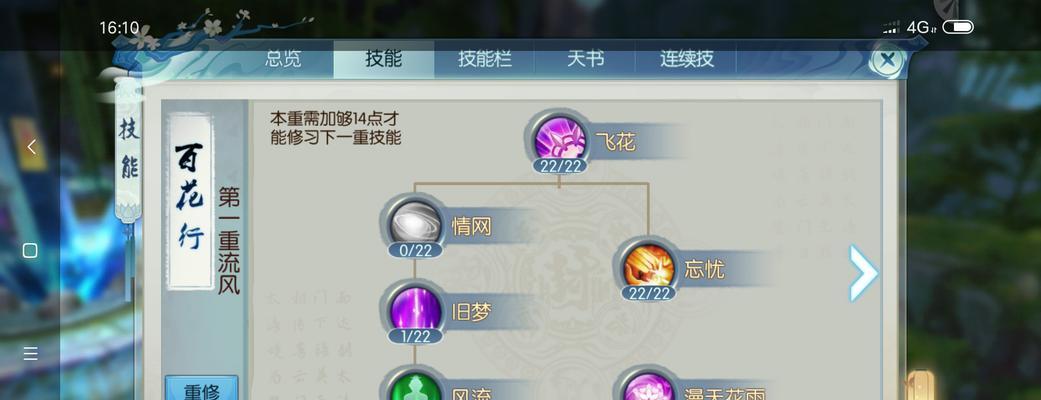Select the 漫天花雨 skill icon
The image size is (1041, 400).
click(x=649, y=387)
